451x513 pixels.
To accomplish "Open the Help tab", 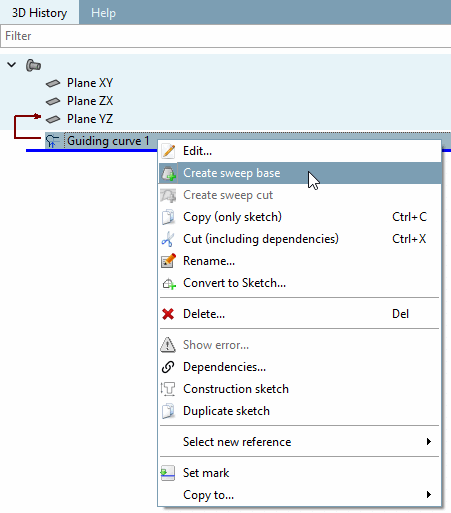I will pos(103,13).
